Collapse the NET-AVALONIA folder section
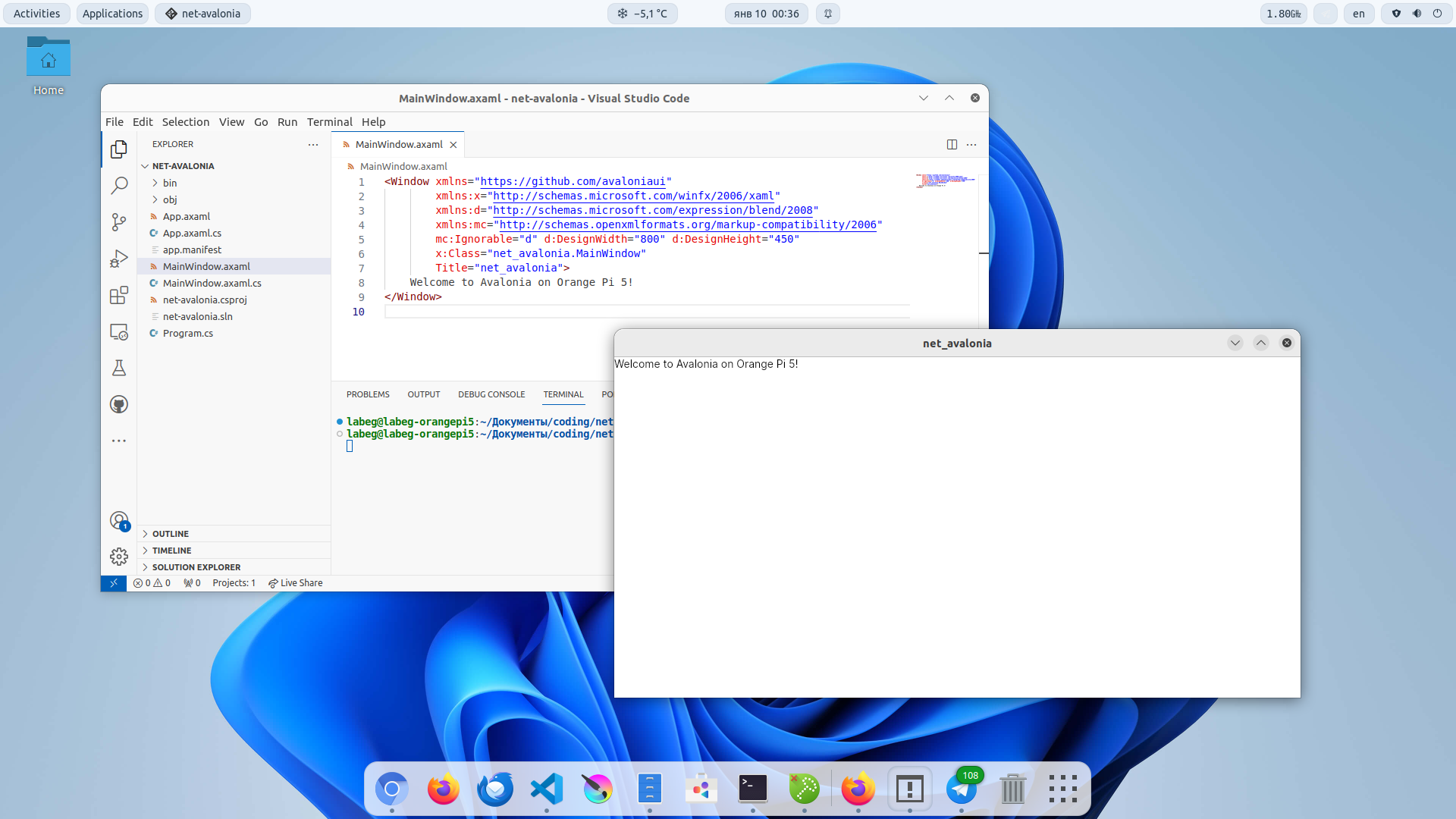1456x819 pixels. coord(234,166)
